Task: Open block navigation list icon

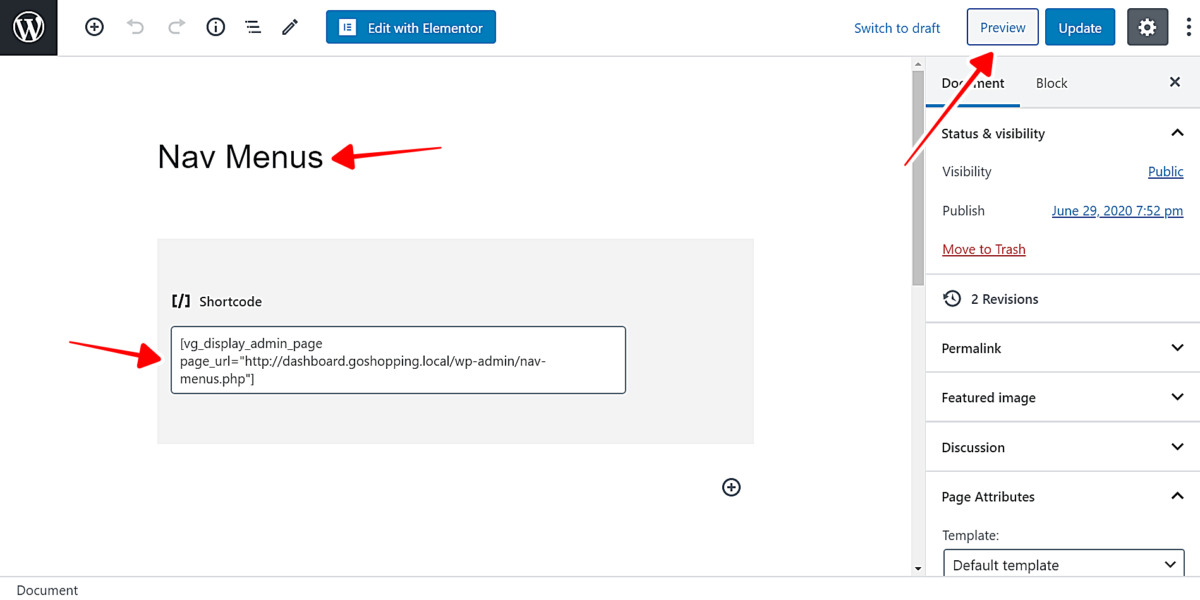Action: pyautogui.click(x=253, y=28)
